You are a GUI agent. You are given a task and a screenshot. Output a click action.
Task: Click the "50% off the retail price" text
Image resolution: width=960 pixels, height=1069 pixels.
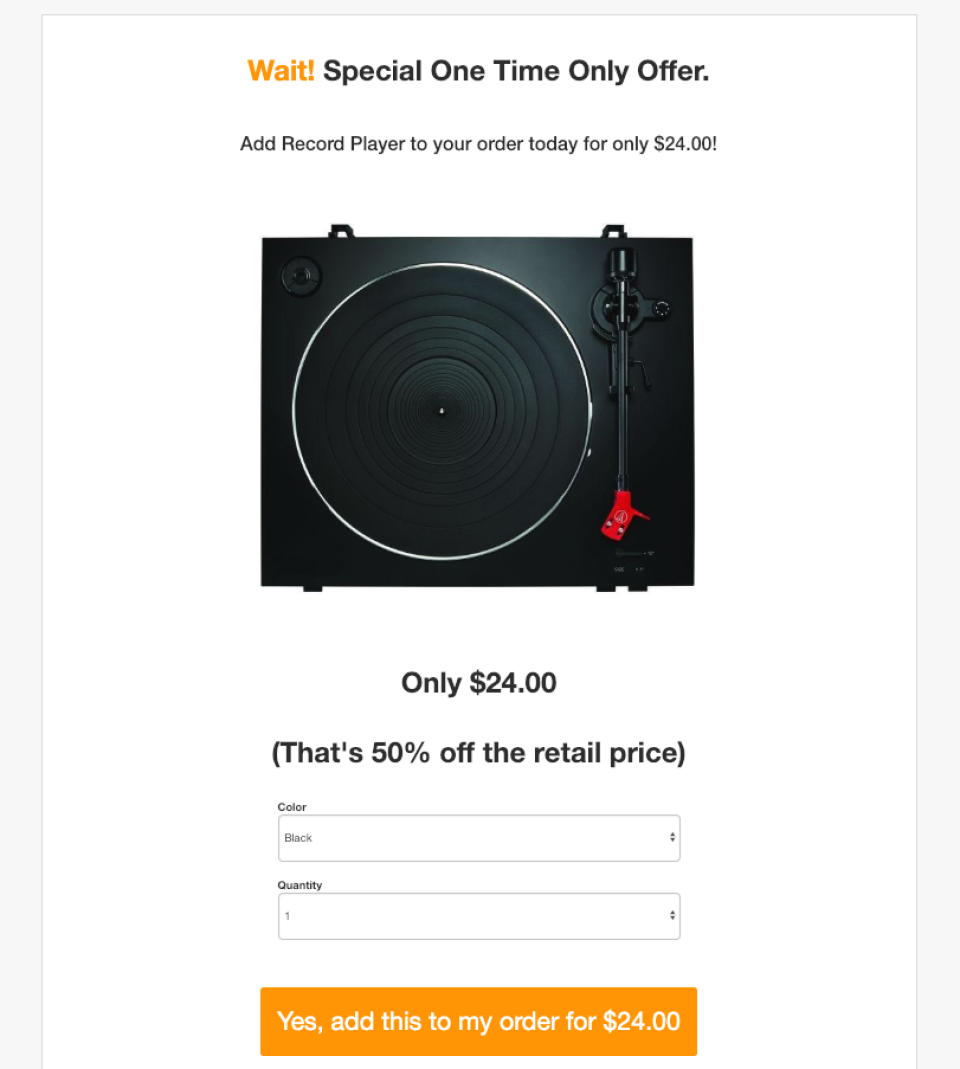click(478, 752)
